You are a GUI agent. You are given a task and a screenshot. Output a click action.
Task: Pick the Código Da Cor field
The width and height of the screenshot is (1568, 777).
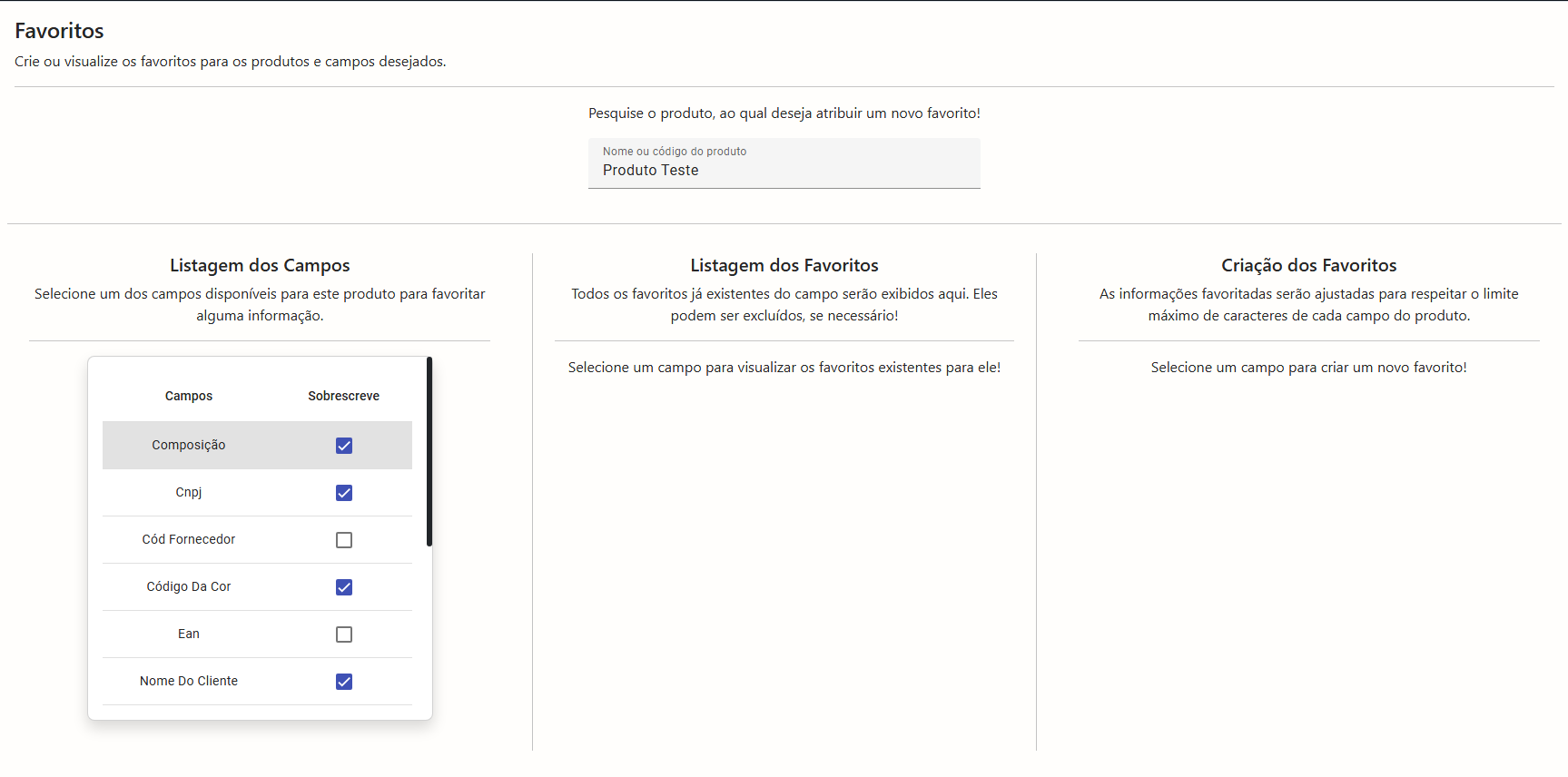coord(189,586)
